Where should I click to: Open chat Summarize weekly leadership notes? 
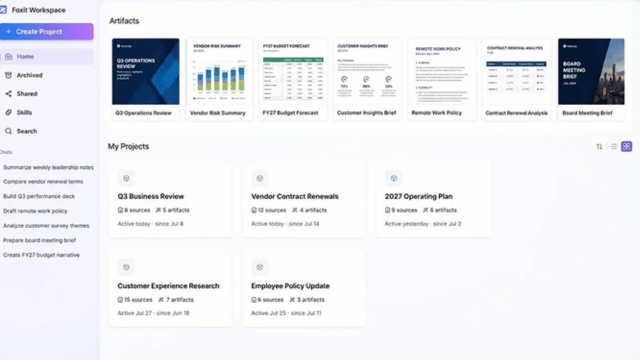(x=48, y=167)
